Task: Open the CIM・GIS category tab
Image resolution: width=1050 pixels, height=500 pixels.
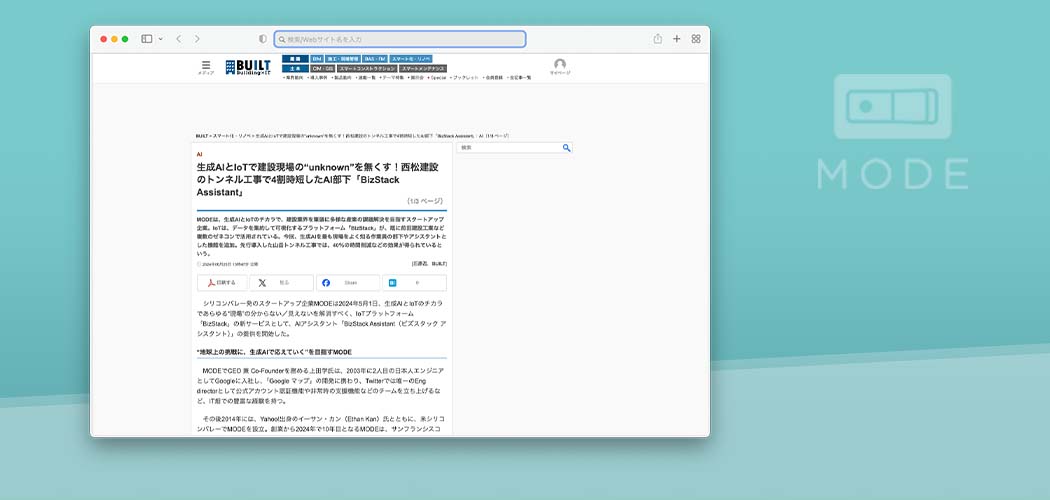Action: [x=322, y=68]
